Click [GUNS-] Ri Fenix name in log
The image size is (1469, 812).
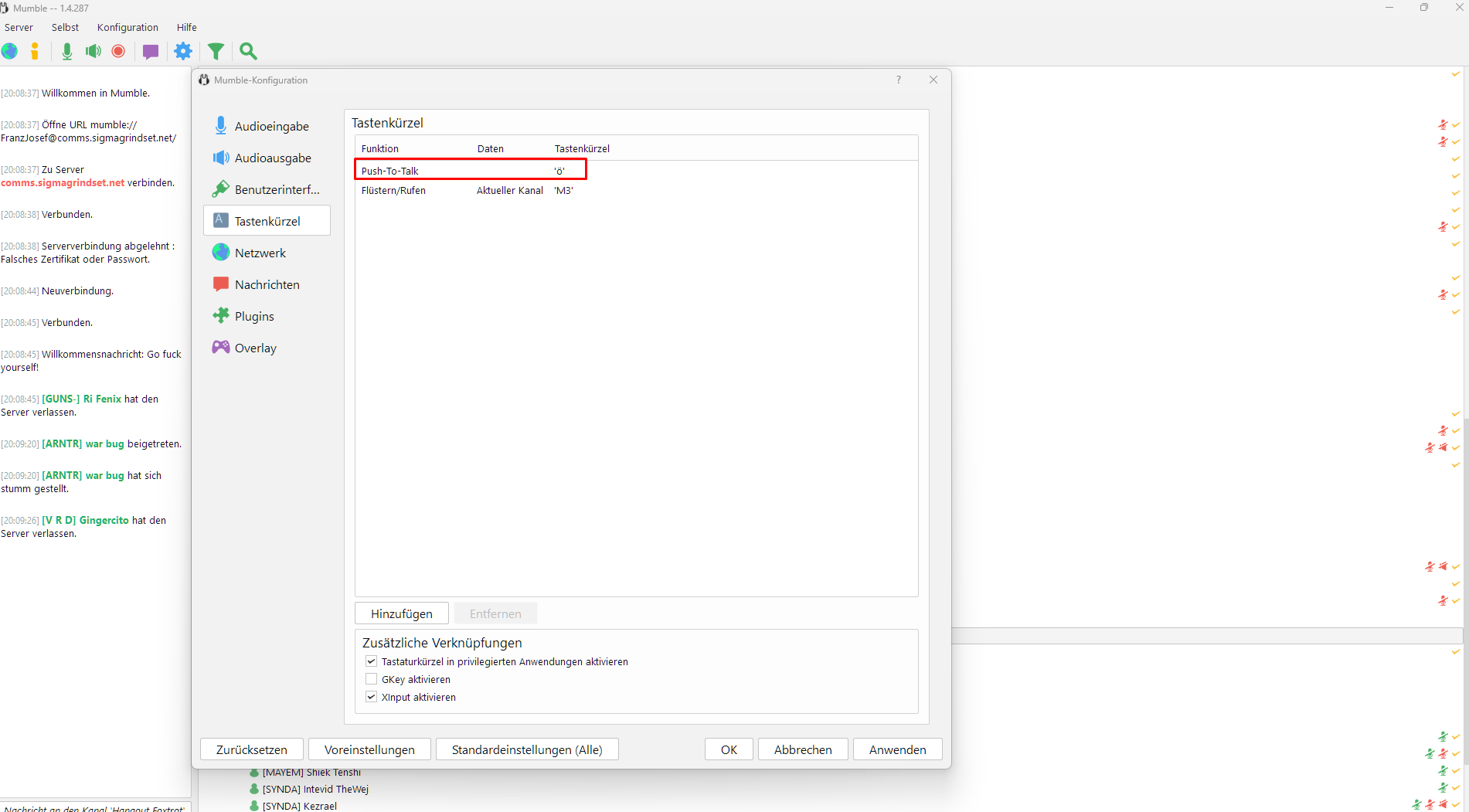pos(82,399)
